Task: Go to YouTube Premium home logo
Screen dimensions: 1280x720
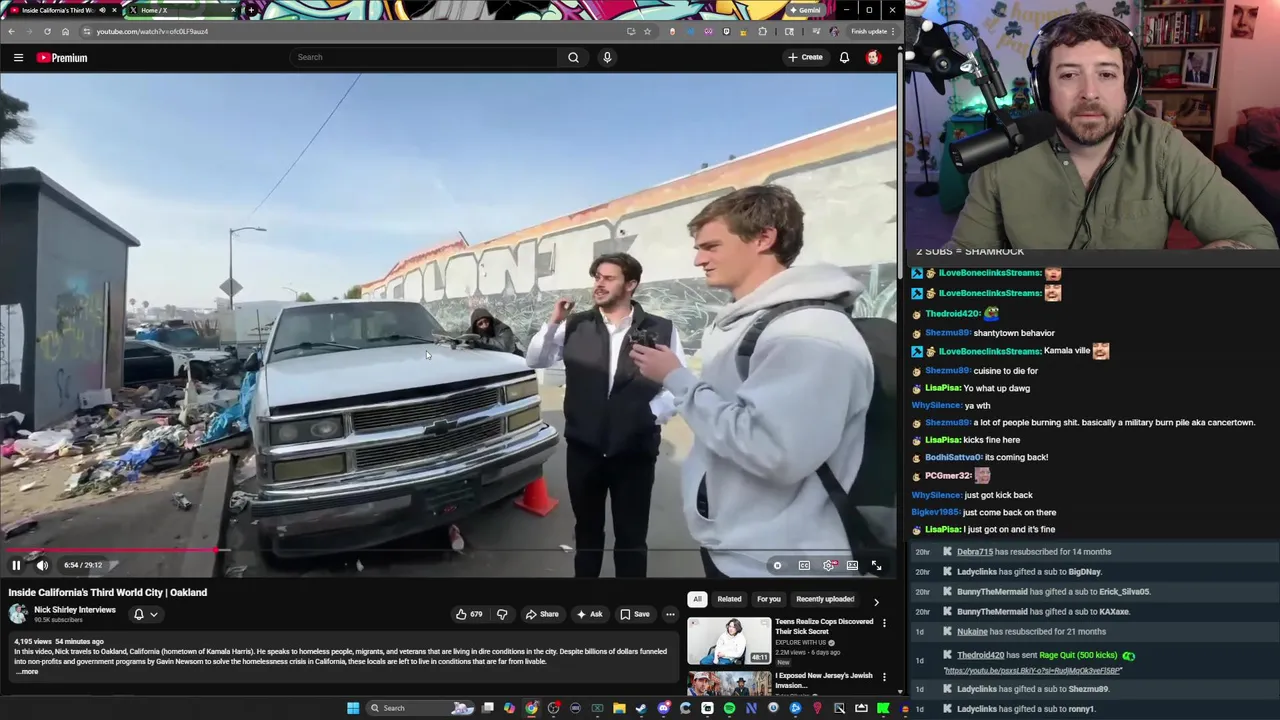Action: [x=62, y=58]
